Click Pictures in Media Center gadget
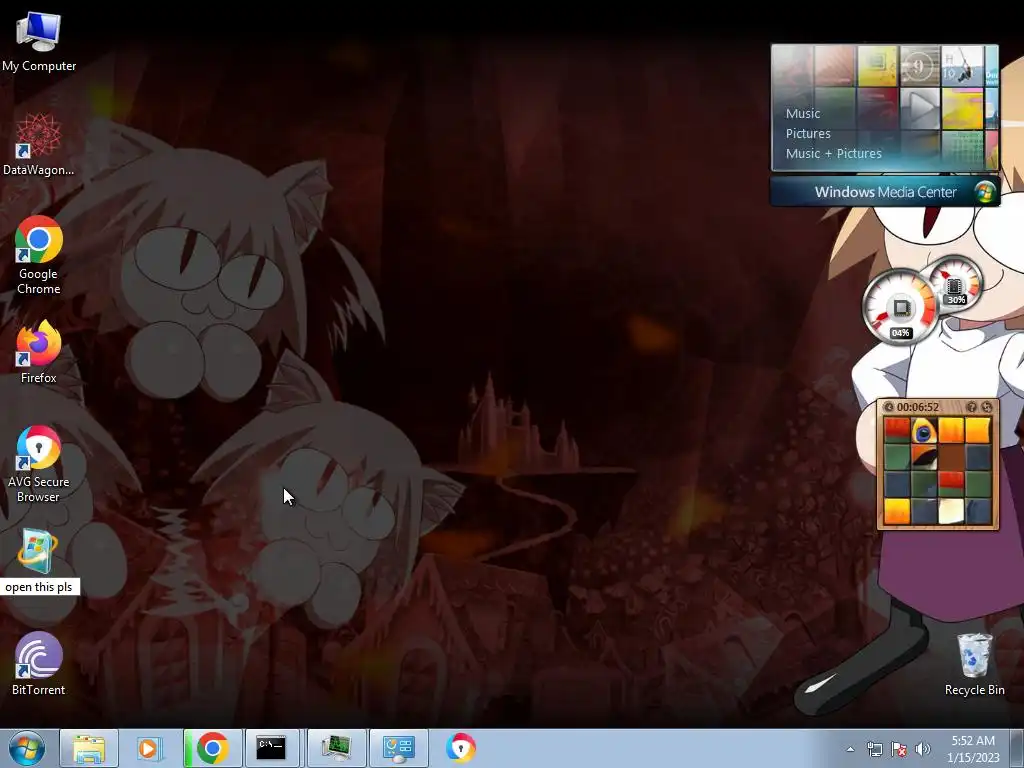 [x=808, y=133]
